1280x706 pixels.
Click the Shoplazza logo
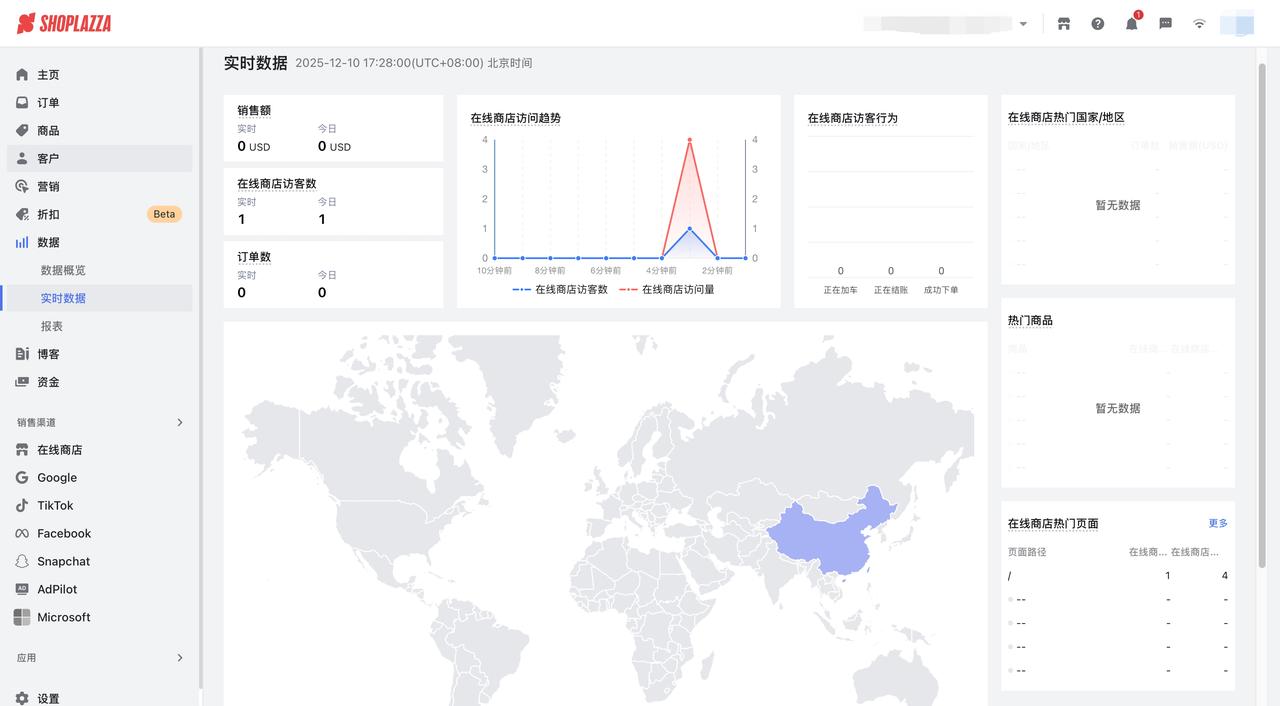(x=64, y=23)
